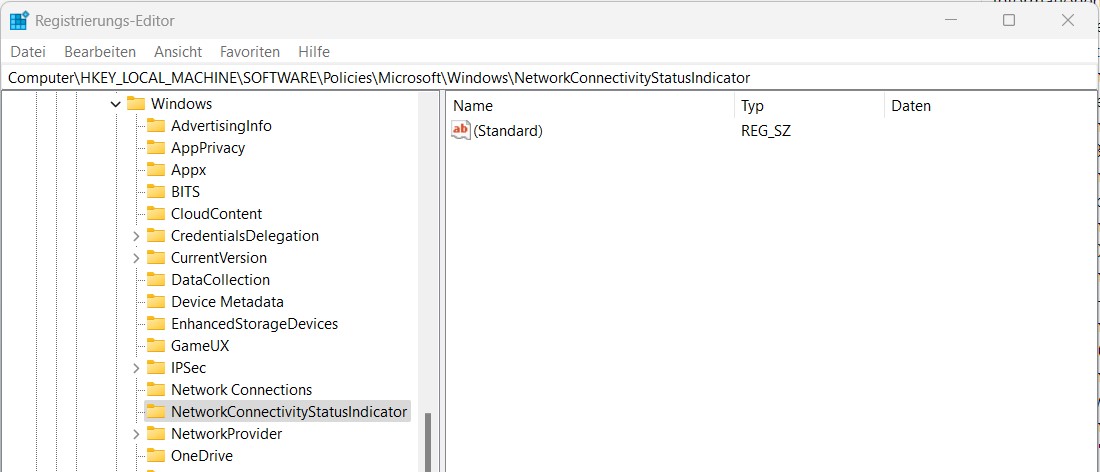
Task: Click the AppPrivacy folder icon
Action: click(x=156, y=148)
